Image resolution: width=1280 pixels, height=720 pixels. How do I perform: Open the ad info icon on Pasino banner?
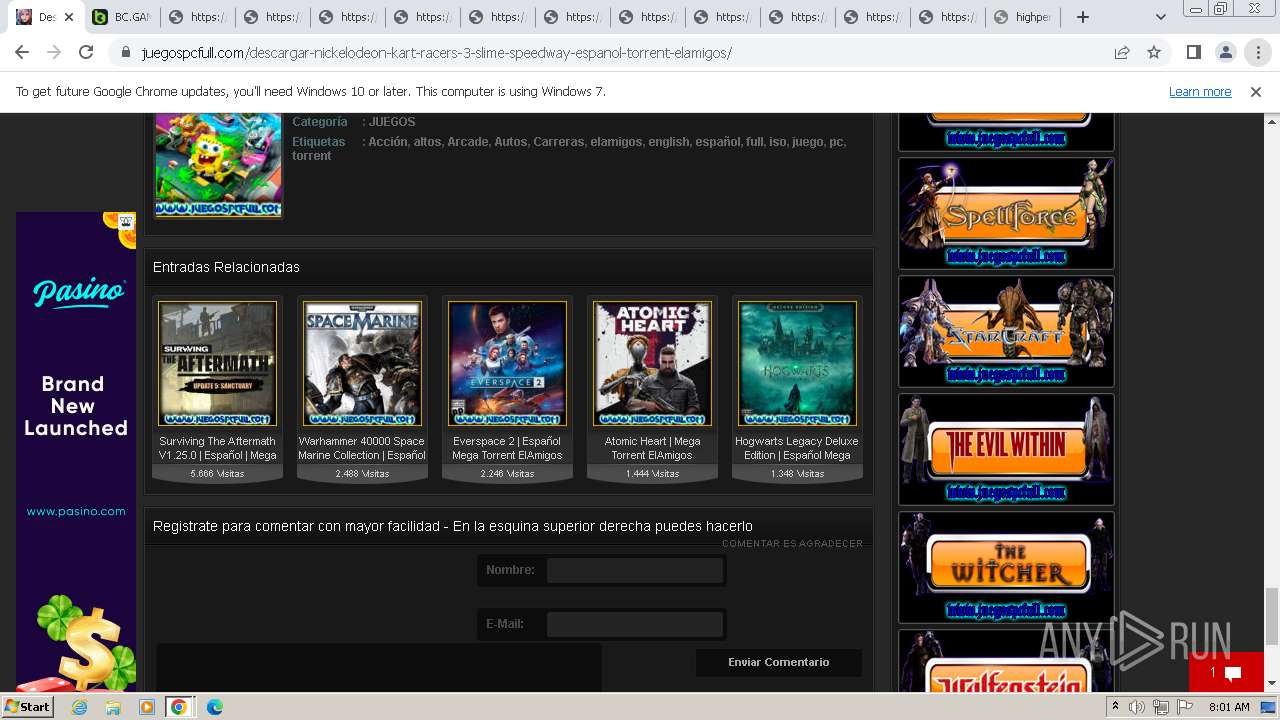click(126, 221)
